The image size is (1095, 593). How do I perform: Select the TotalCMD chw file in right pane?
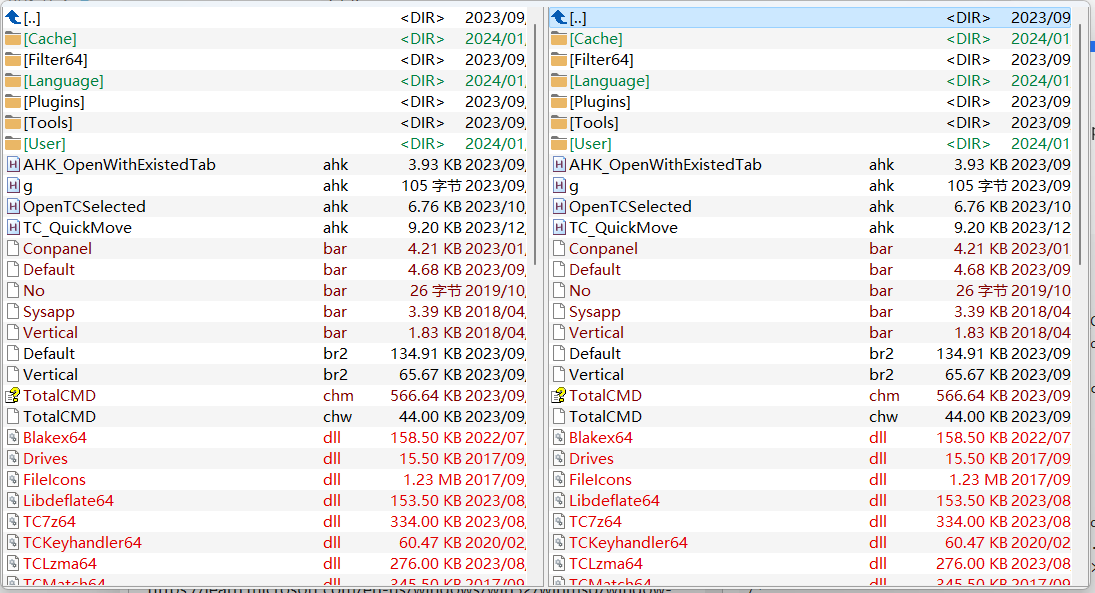pos(605,416)
